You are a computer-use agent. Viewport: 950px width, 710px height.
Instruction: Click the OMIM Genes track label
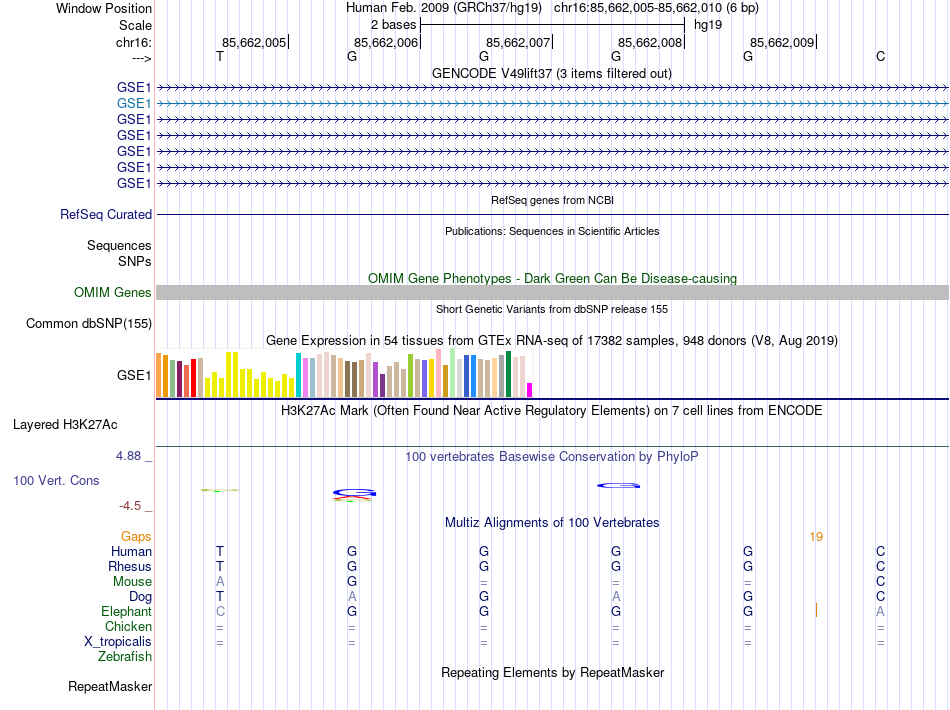(113, 293)
